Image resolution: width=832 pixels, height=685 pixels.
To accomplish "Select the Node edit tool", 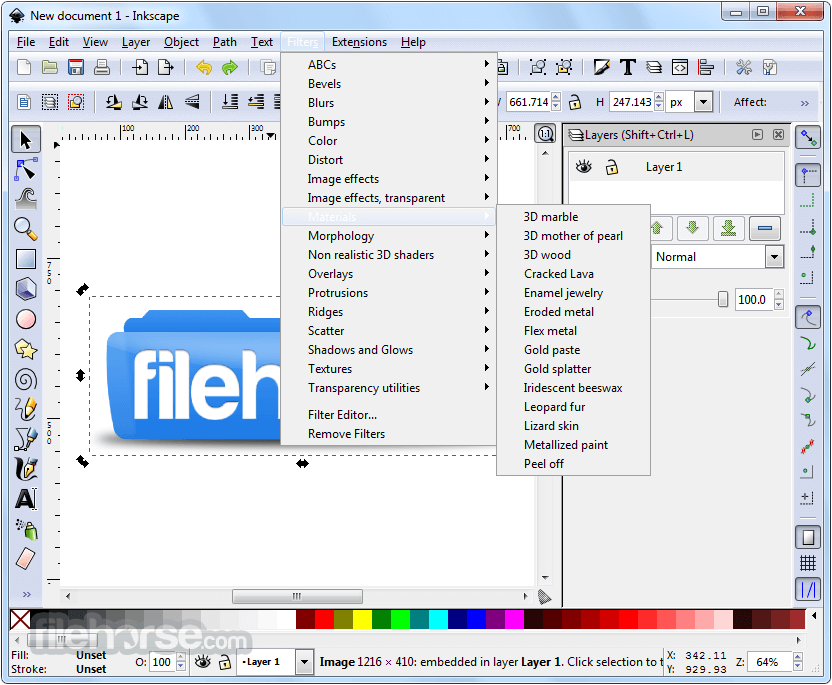I will pos(25,170).
